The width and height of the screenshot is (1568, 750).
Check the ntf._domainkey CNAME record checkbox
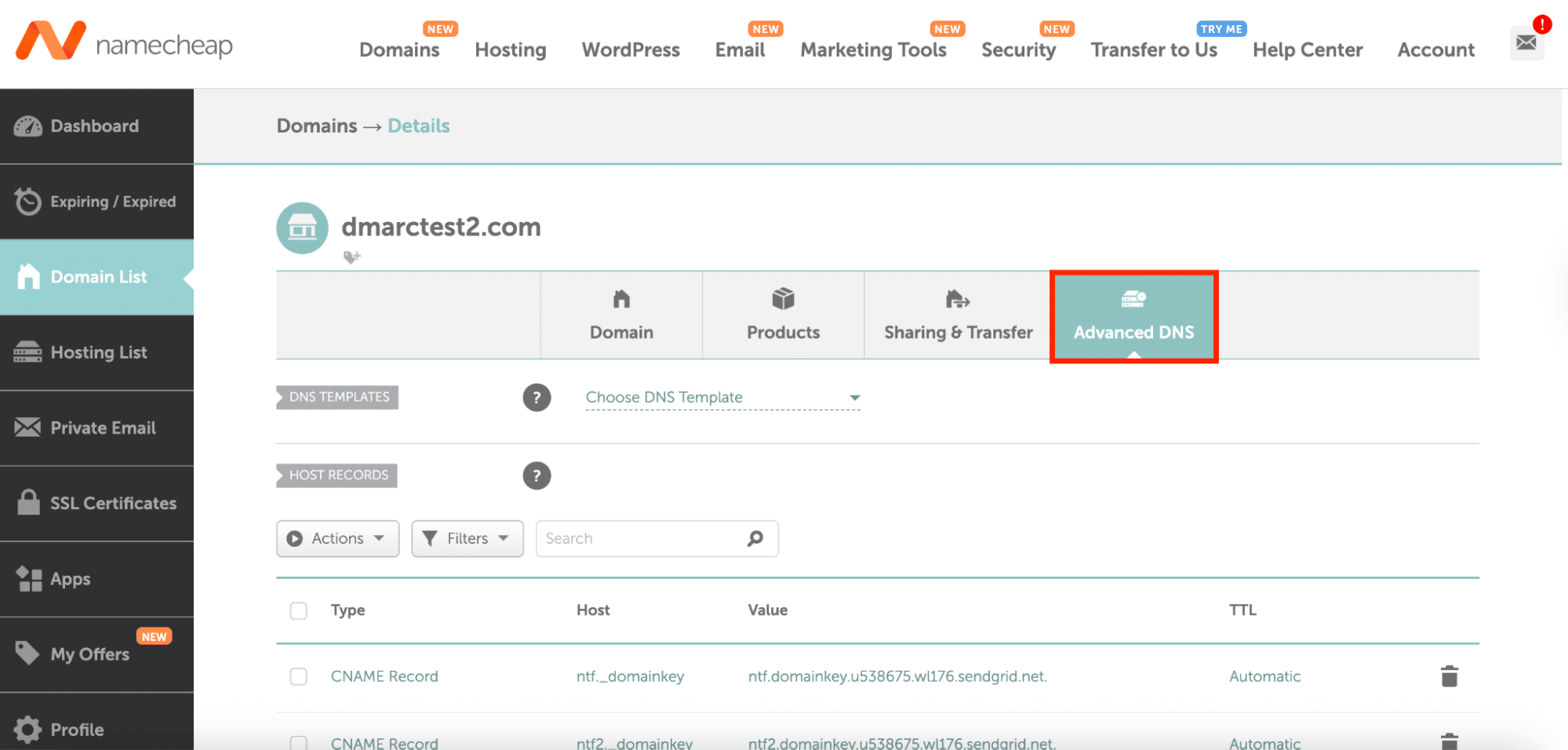tap(298, 676)
